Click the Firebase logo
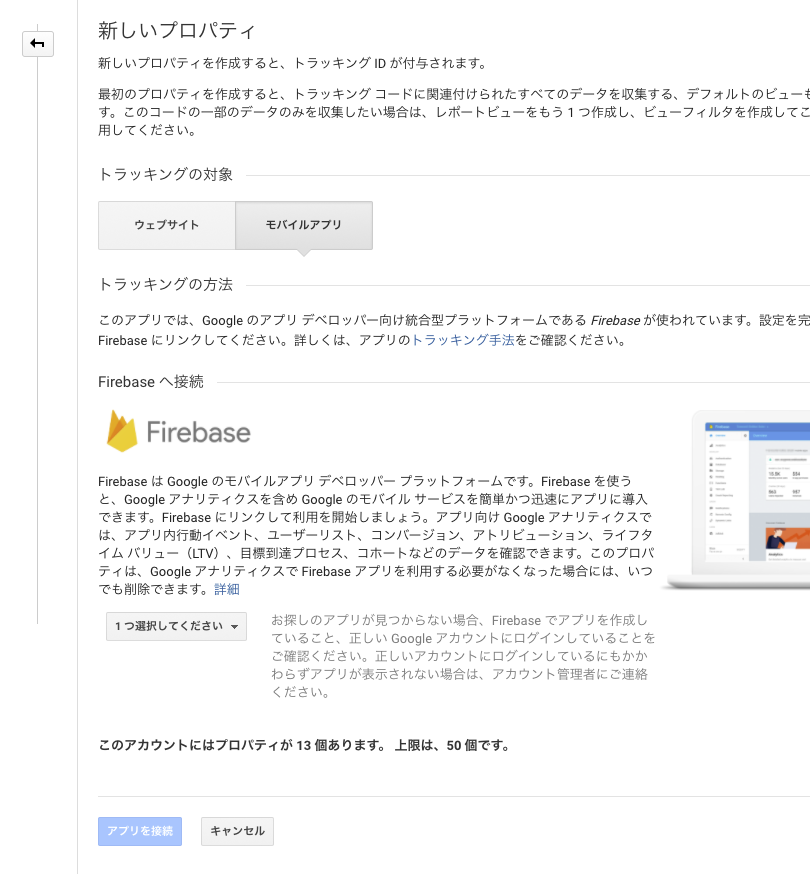Viewport: 810px width, 874px height. click(178, 431)
